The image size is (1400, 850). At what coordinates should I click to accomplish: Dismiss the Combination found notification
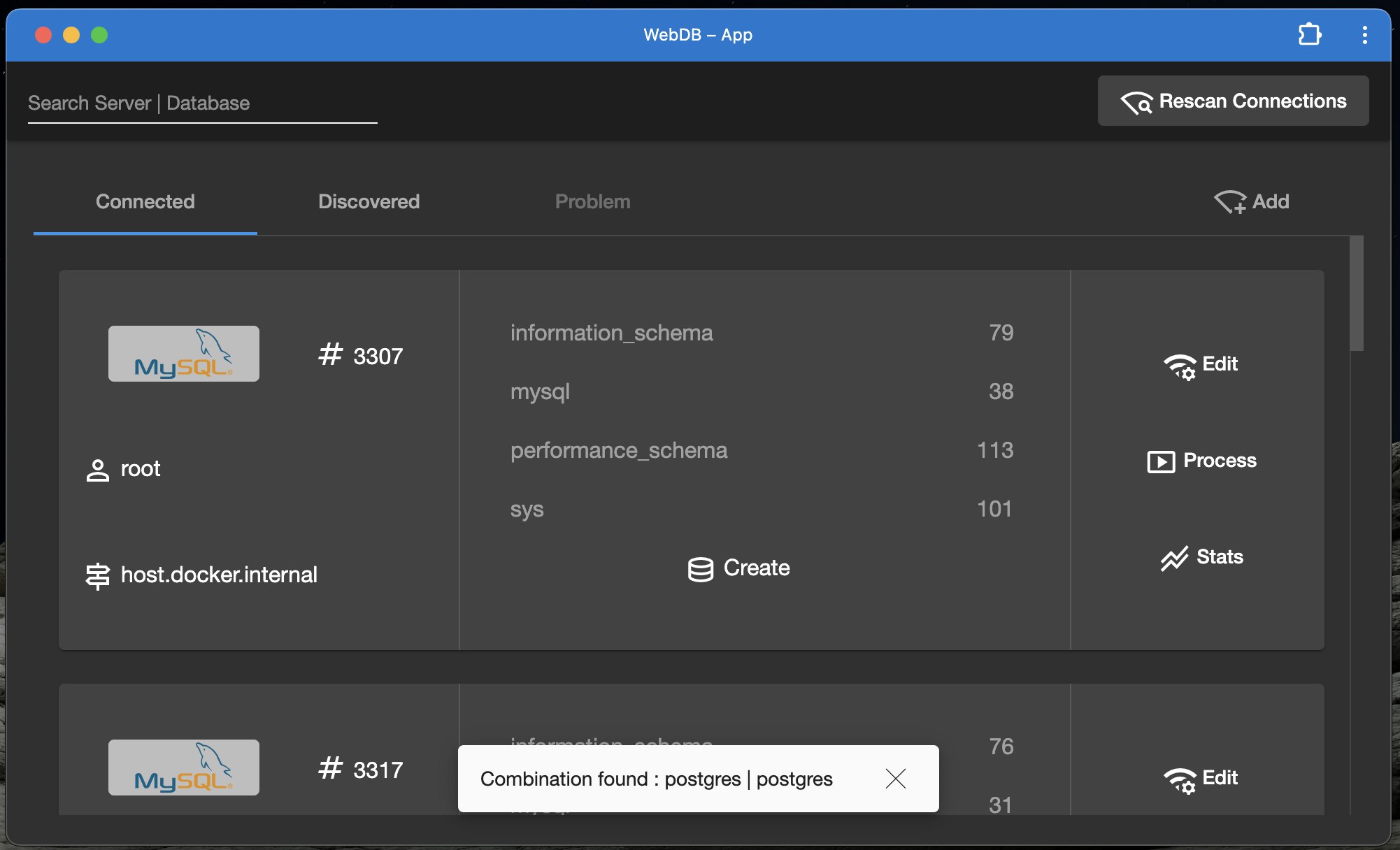pyautogui.click(x=895, y=779)
